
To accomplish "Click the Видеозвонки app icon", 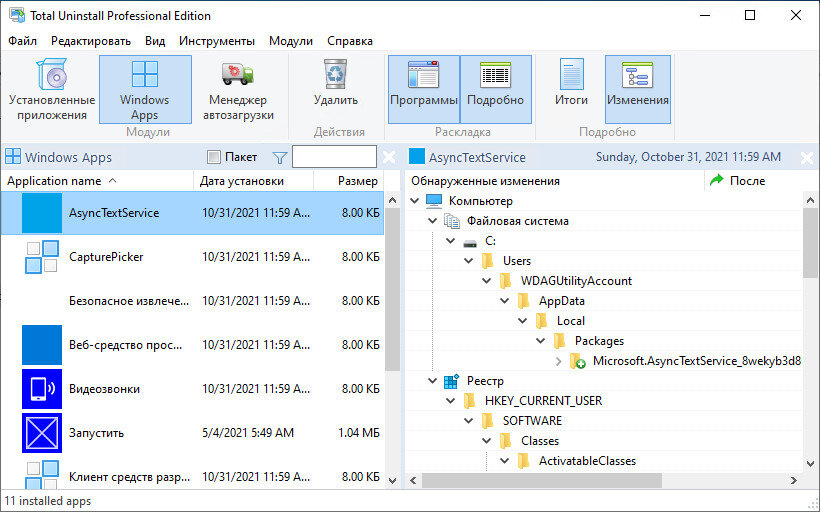I will pyautogui.click(x=42, y=389).
